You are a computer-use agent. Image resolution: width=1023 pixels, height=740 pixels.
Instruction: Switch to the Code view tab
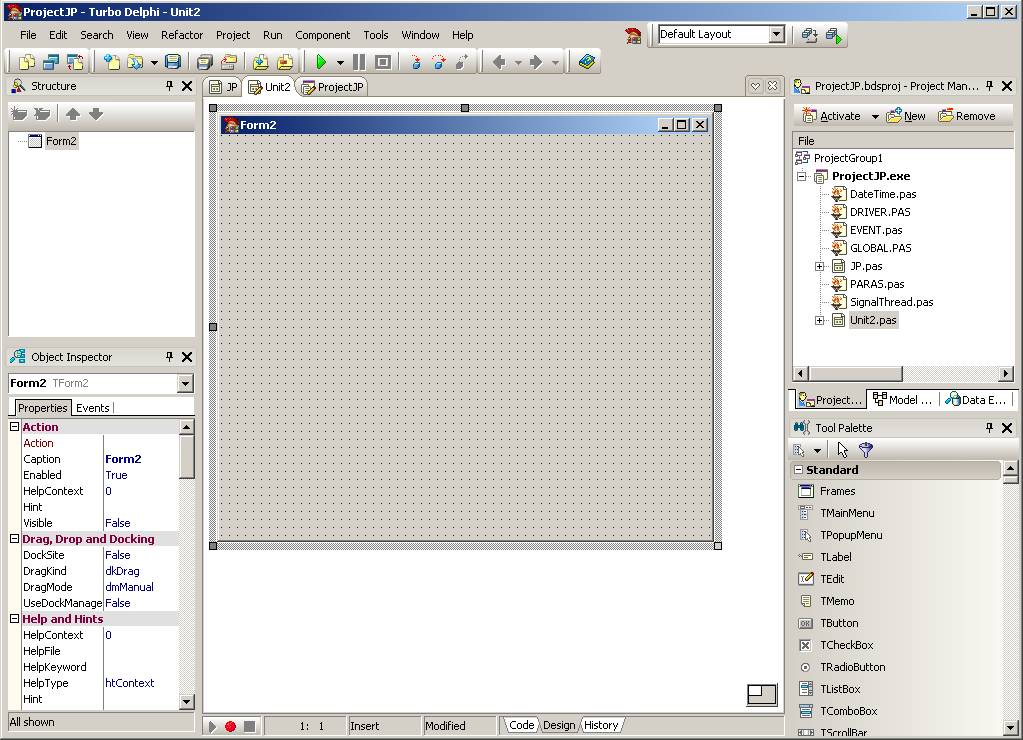pyautogui.click(x=521, y=725)
